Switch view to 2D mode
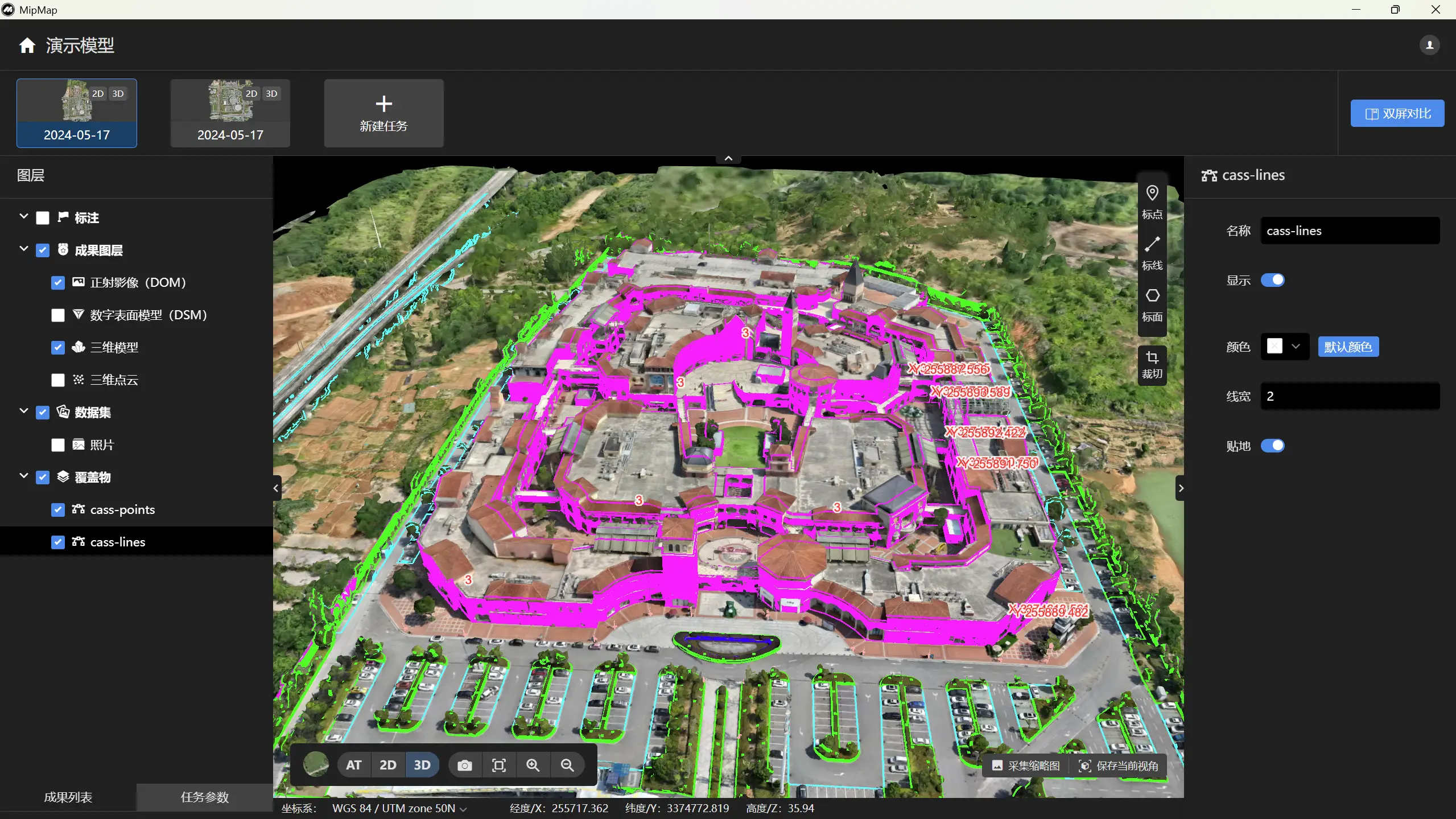 coord(387,765)
